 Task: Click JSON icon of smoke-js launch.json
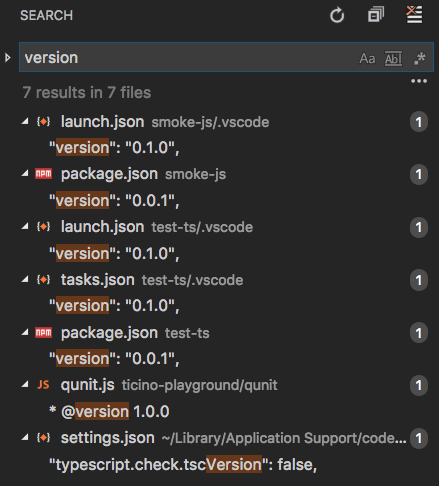click(x=43, y=122)
